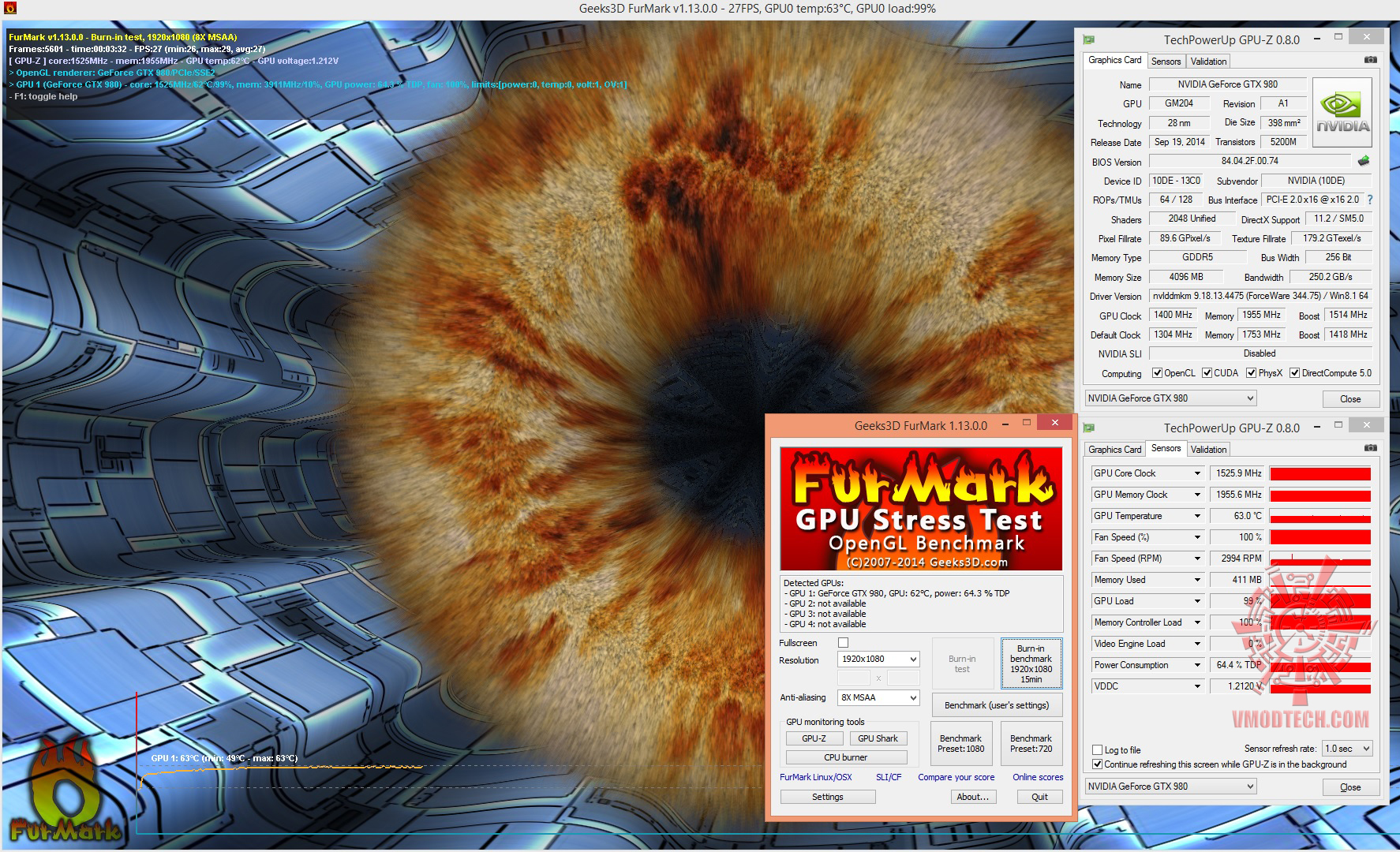
Task: Click the About... button in FurMark
Action: point(972,797)
